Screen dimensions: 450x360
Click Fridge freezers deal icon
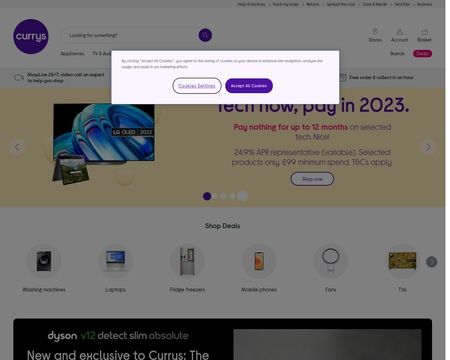pos(187,261)
